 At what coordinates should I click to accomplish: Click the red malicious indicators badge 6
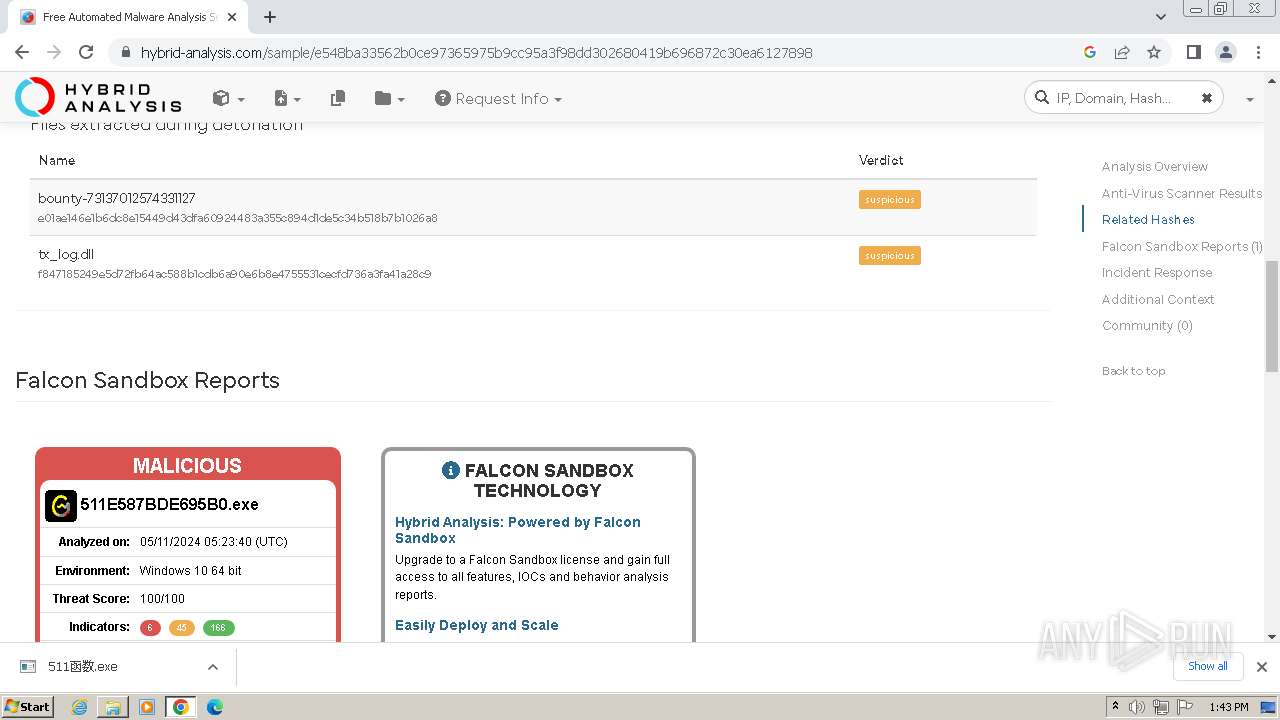[x=150, y=628]
